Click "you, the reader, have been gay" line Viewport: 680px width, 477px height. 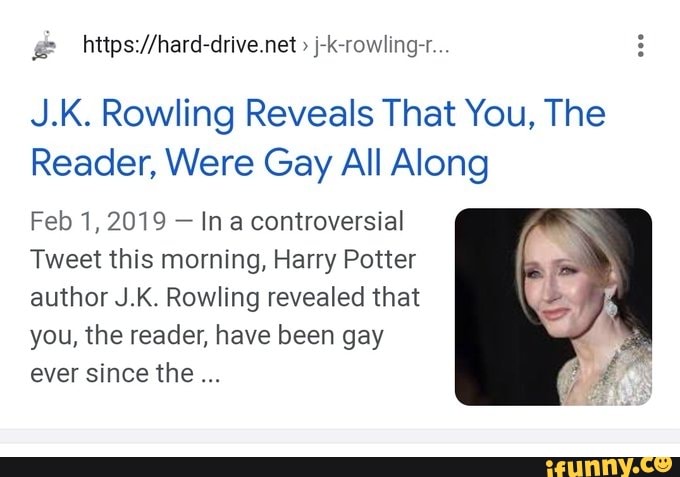(207, 336)
